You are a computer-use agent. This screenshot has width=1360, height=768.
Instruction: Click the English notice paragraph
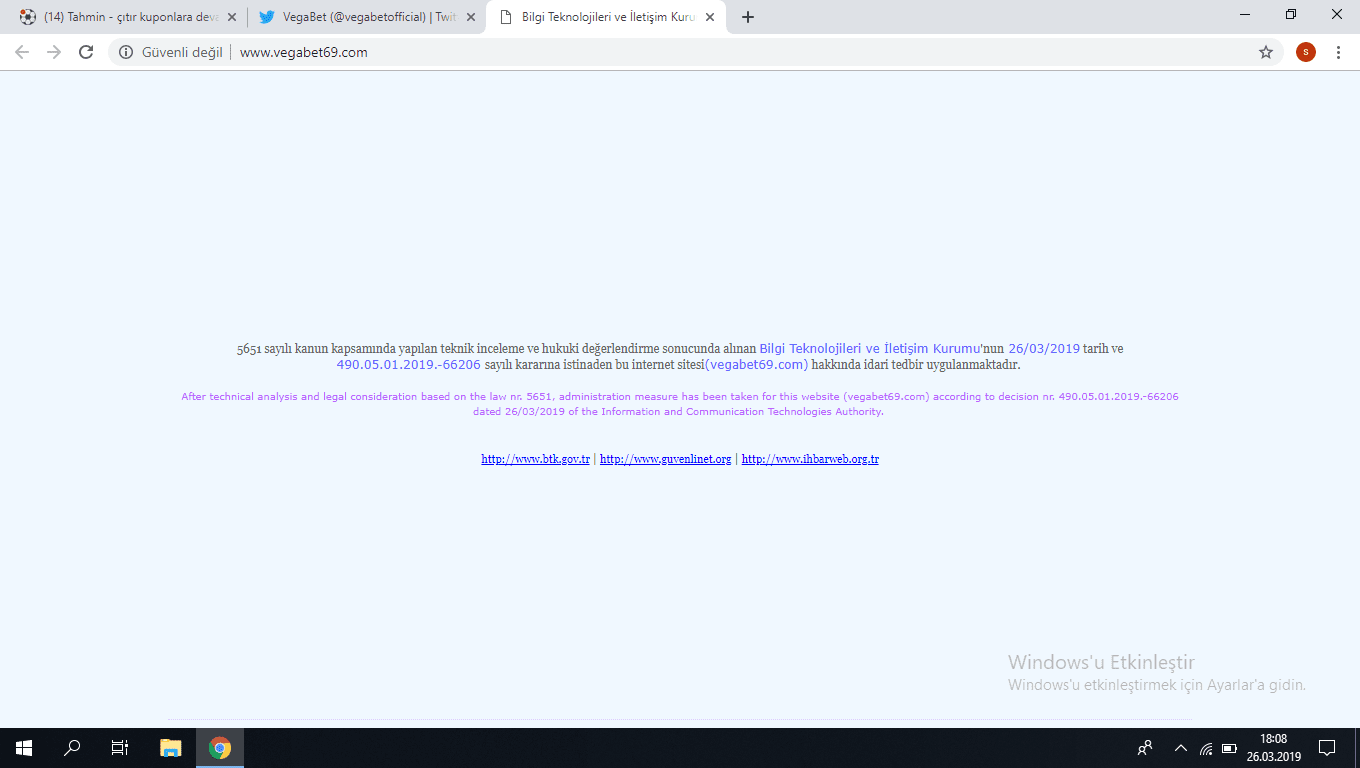(680, 404)
